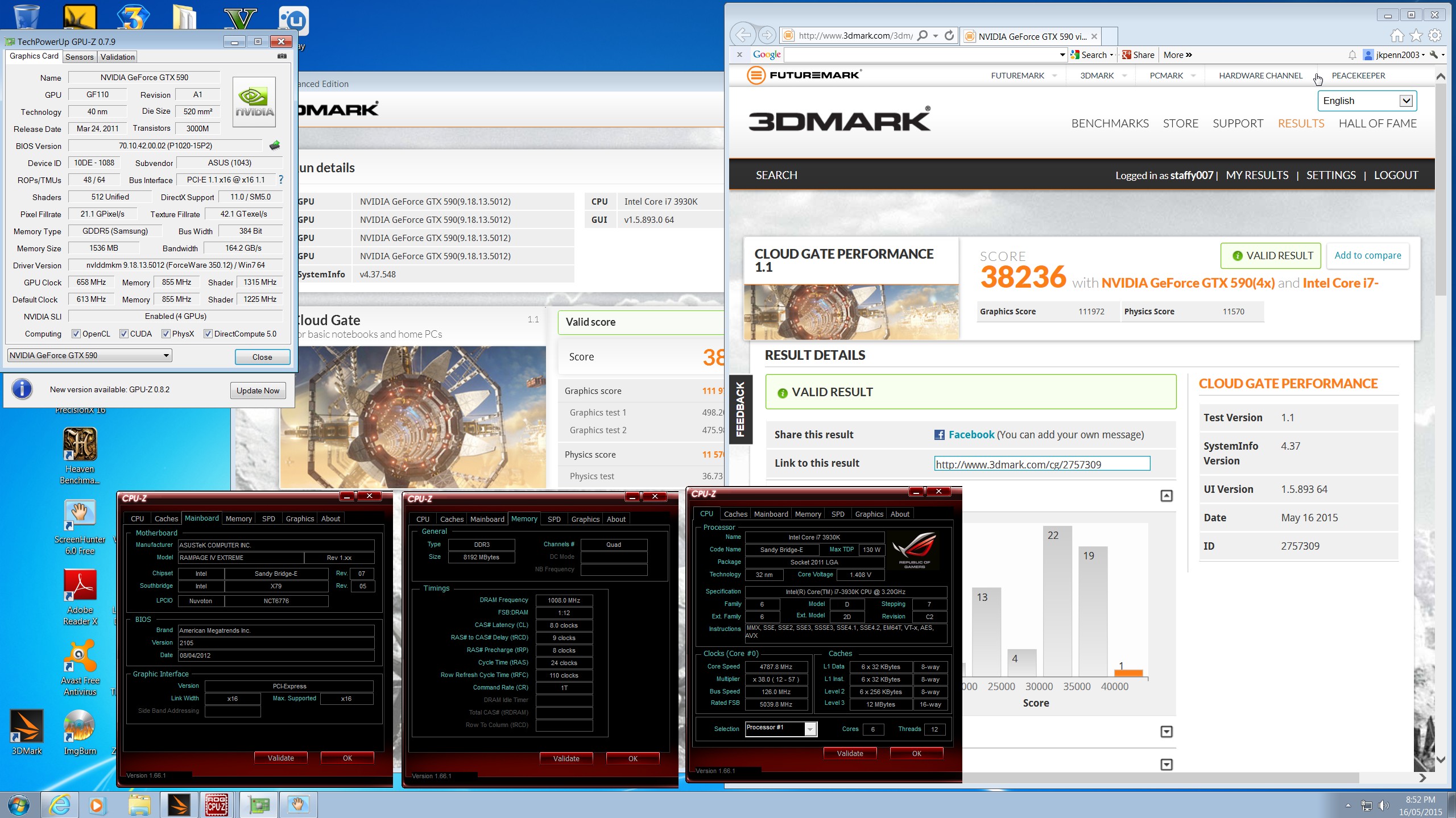Screen dimensions: 1456x818
Task: Click the Google toolbar search field
Action: tap(920, 55)
